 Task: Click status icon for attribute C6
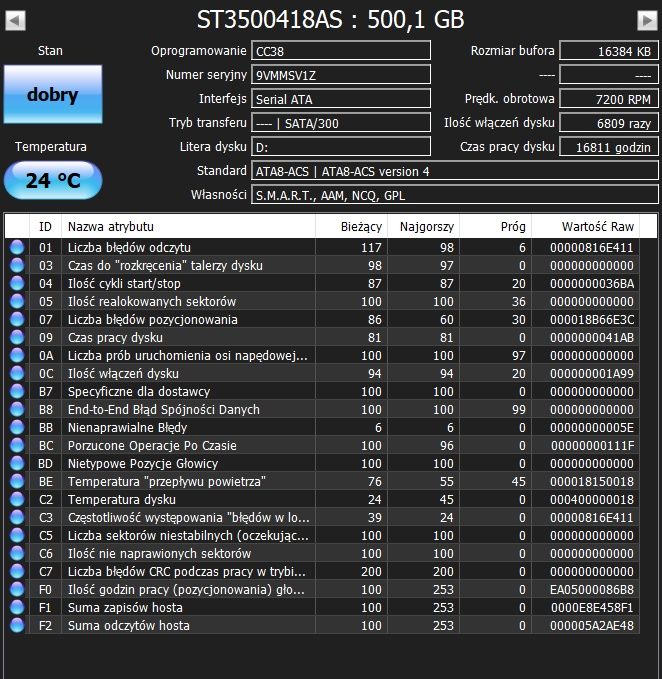(17, 553)
